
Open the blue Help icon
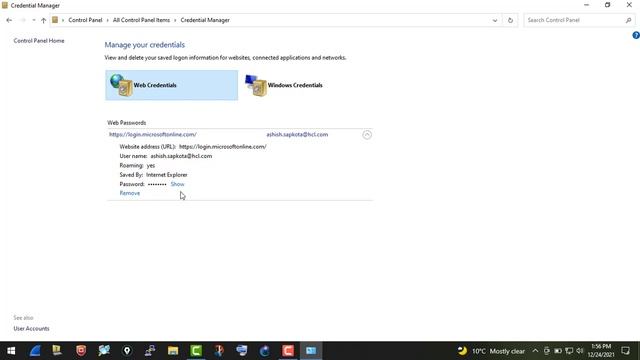(x=636, y=36)
